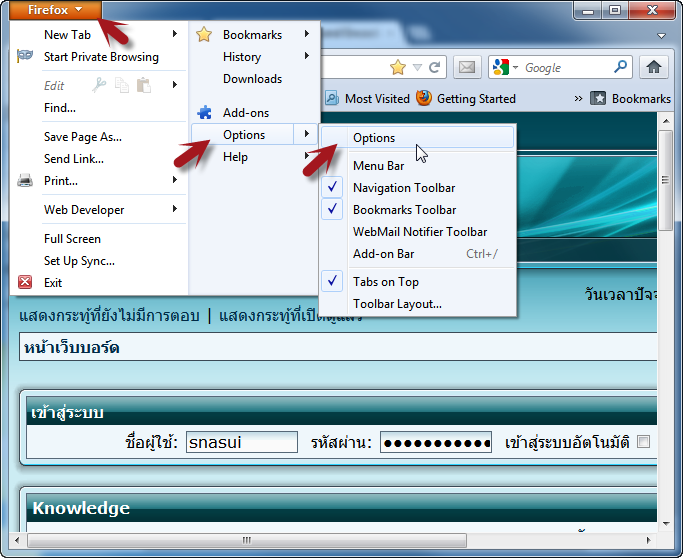
Task: Click the Bookmarks star icon in menu
Action: 204,34
